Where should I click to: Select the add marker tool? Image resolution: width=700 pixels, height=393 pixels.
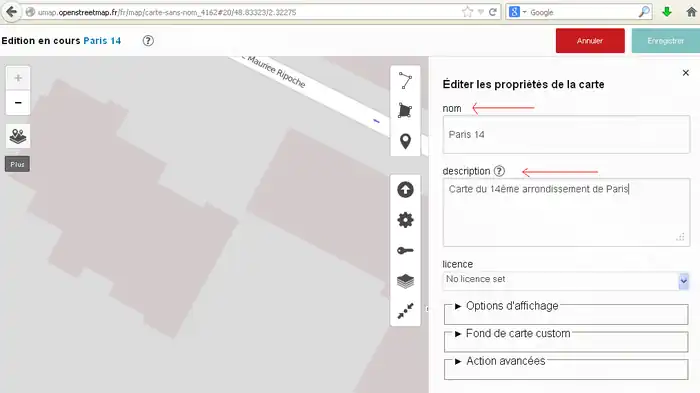point(405,141)
